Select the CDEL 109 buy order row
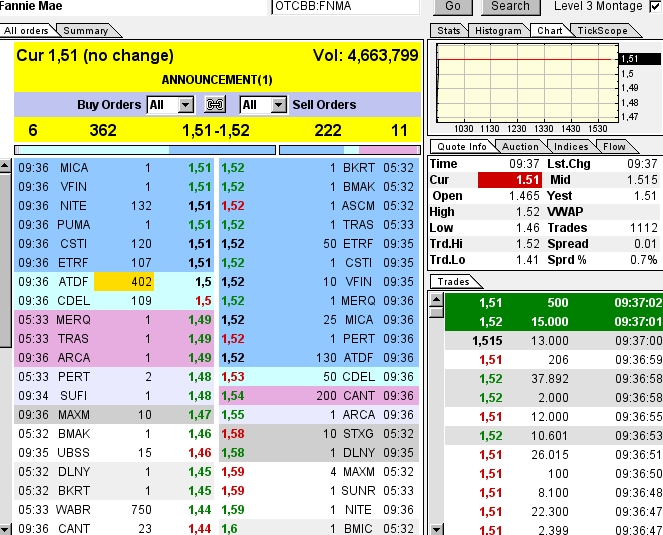663x535 pixels. 114,301
